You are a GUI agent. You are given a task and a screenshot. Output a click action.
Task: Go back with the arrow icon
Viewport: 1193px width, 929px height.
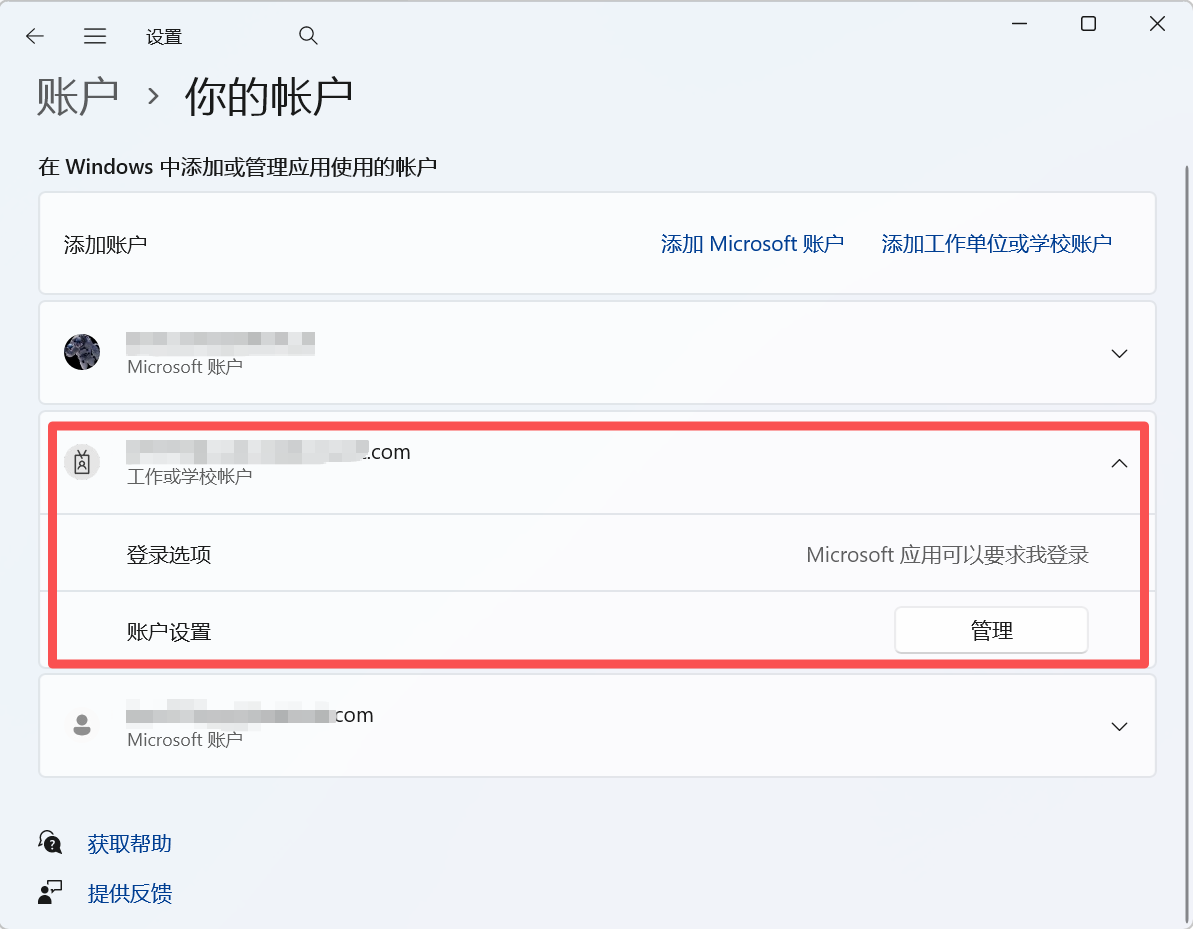point(35,36)
